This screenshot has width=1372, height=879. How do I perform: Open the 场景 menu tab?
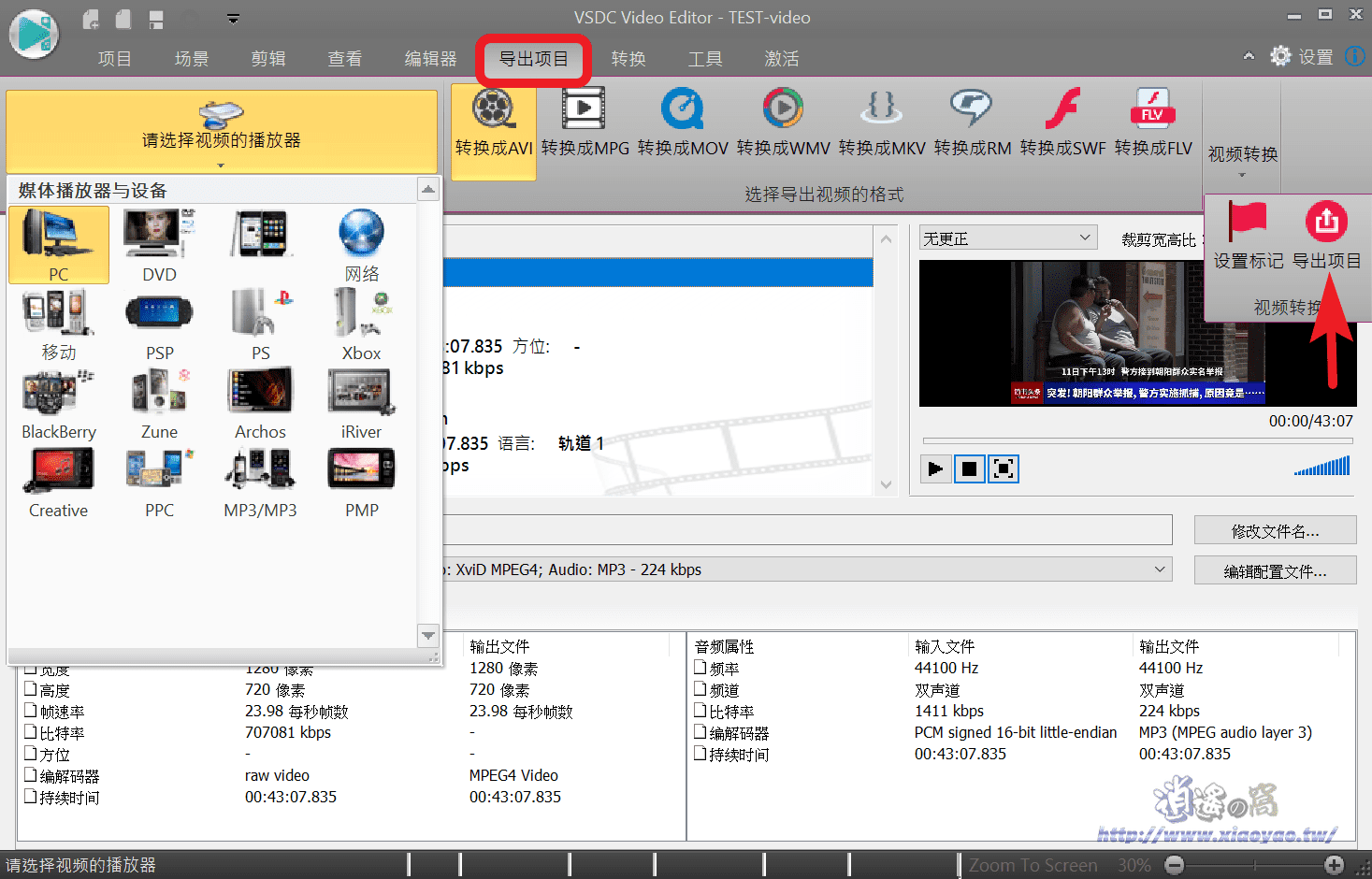(191, 58)
